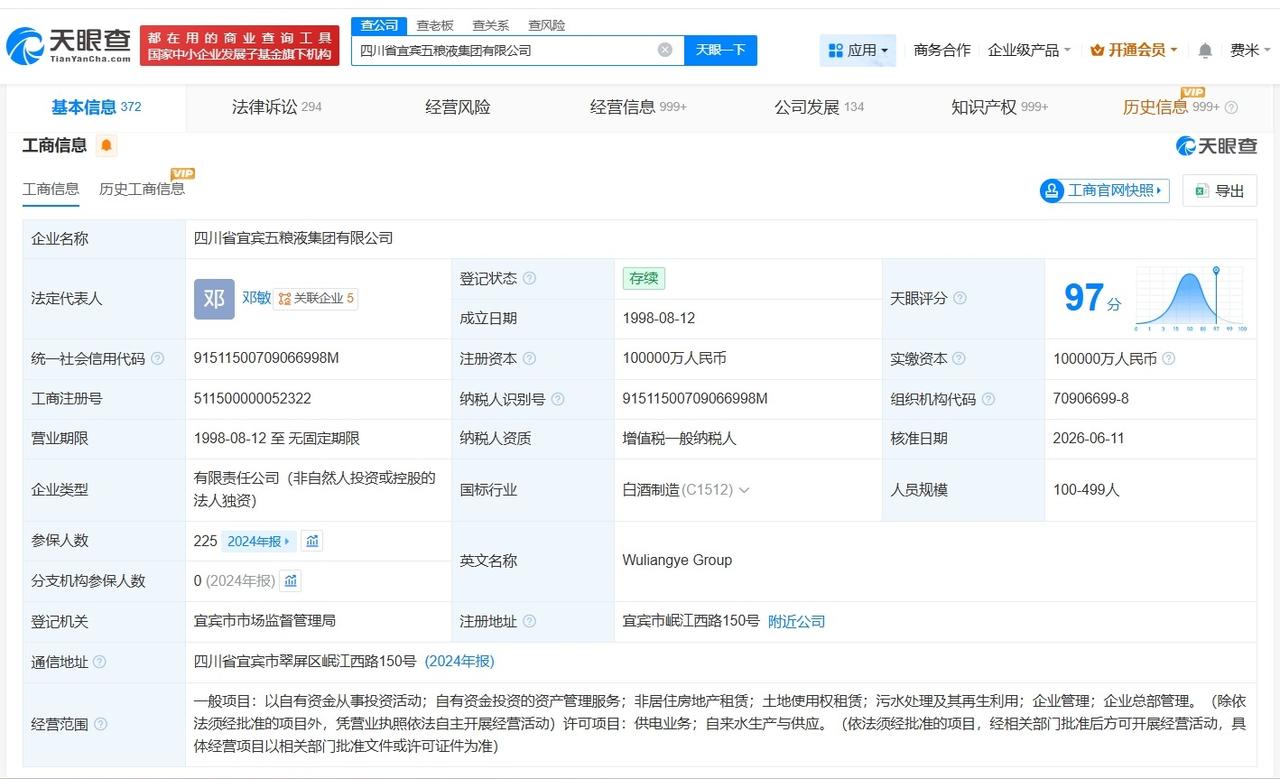The width and height of the screenshot is (1280, 779).
Task: Click the help icon next to 纳税人识别号
Action: [x=558, y=399]
